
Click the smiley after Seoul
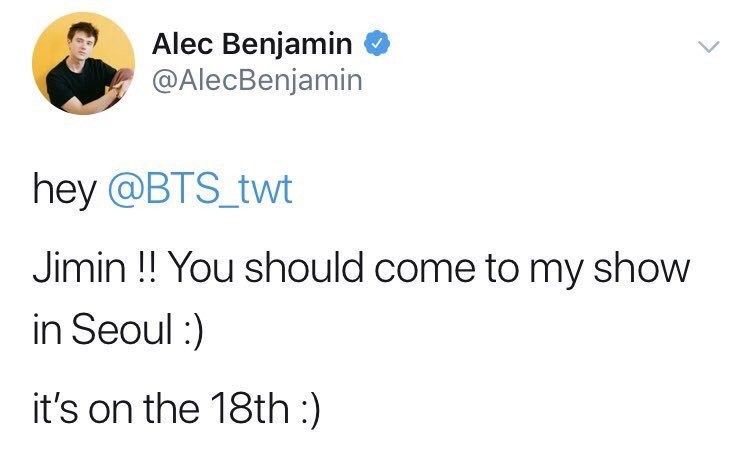click(193, 331)
